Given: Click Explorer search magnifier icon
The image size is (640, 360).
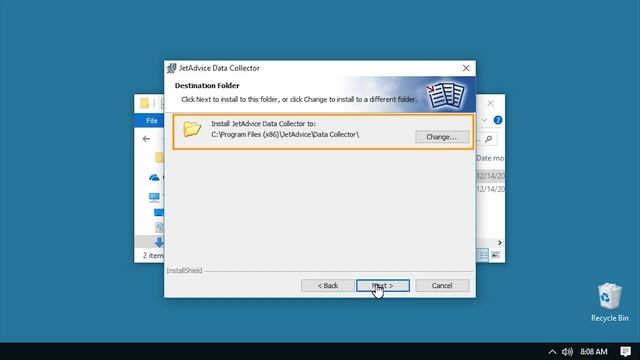Looking at the screenshot, I should click(x=488, y=139).
